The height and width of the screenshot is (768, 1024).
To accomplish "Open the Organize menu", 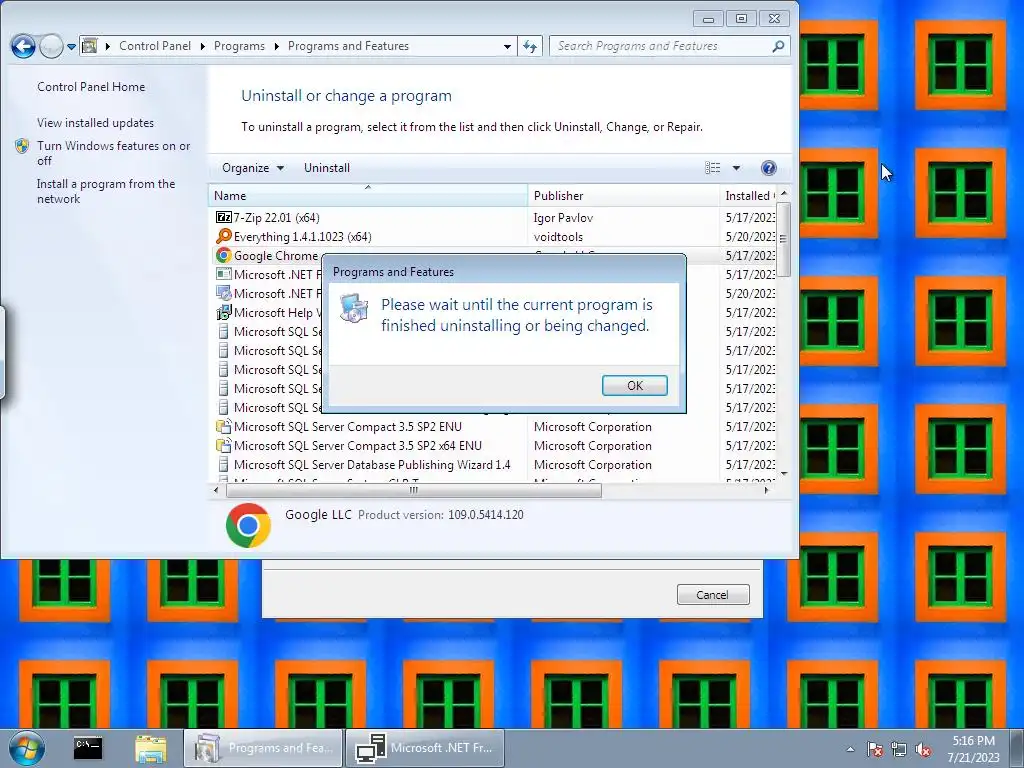I will [x=253, y=168].
